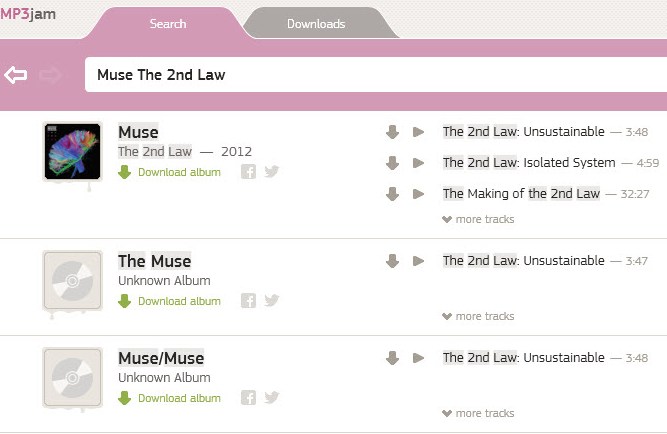Viewport: 667px width, 434px height.
Task: Play Muse/Muse track Unsustainable
Action: coord(419,358)
